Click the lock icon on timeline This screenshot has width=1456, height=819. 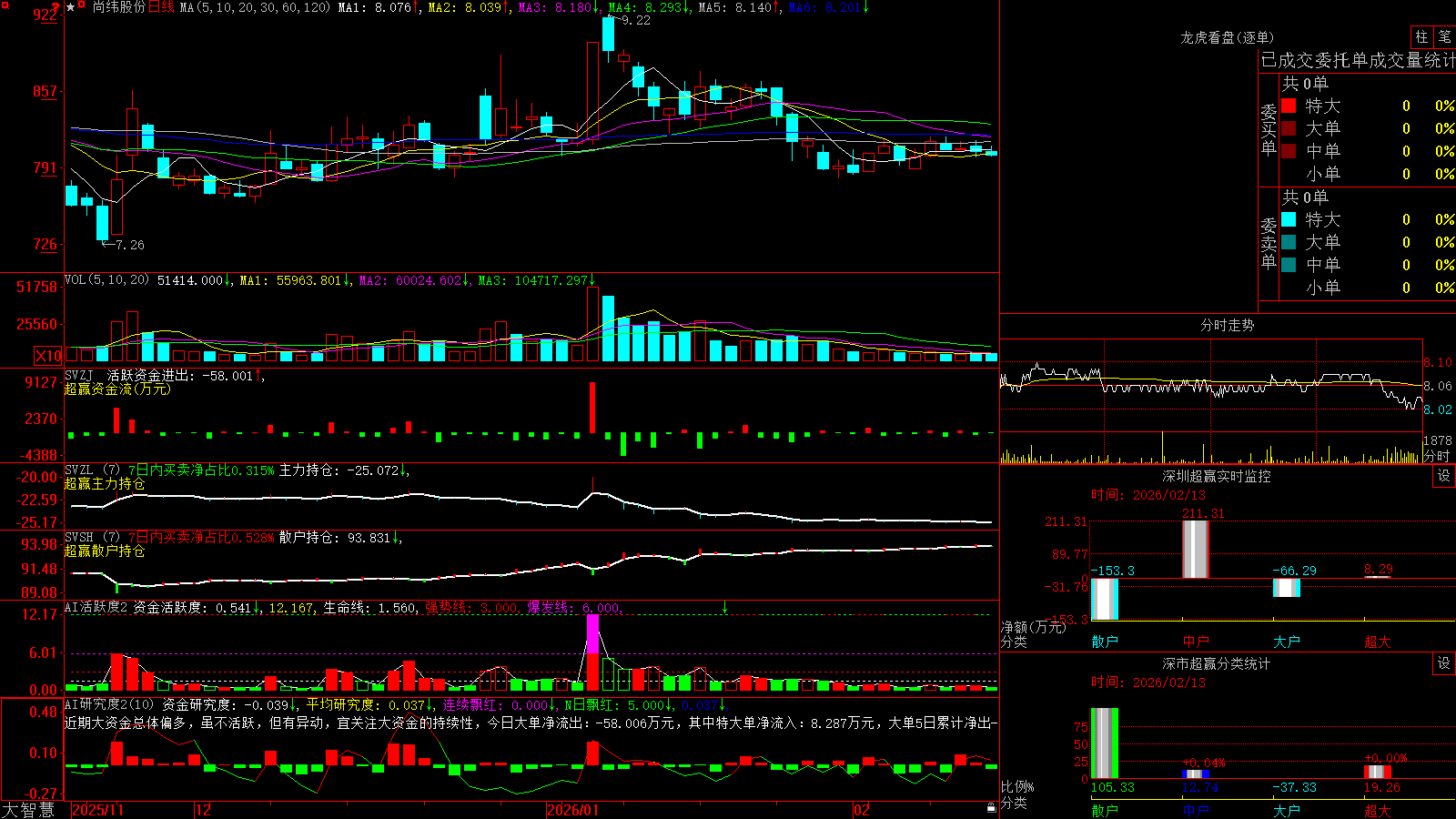tap(992, 808)
